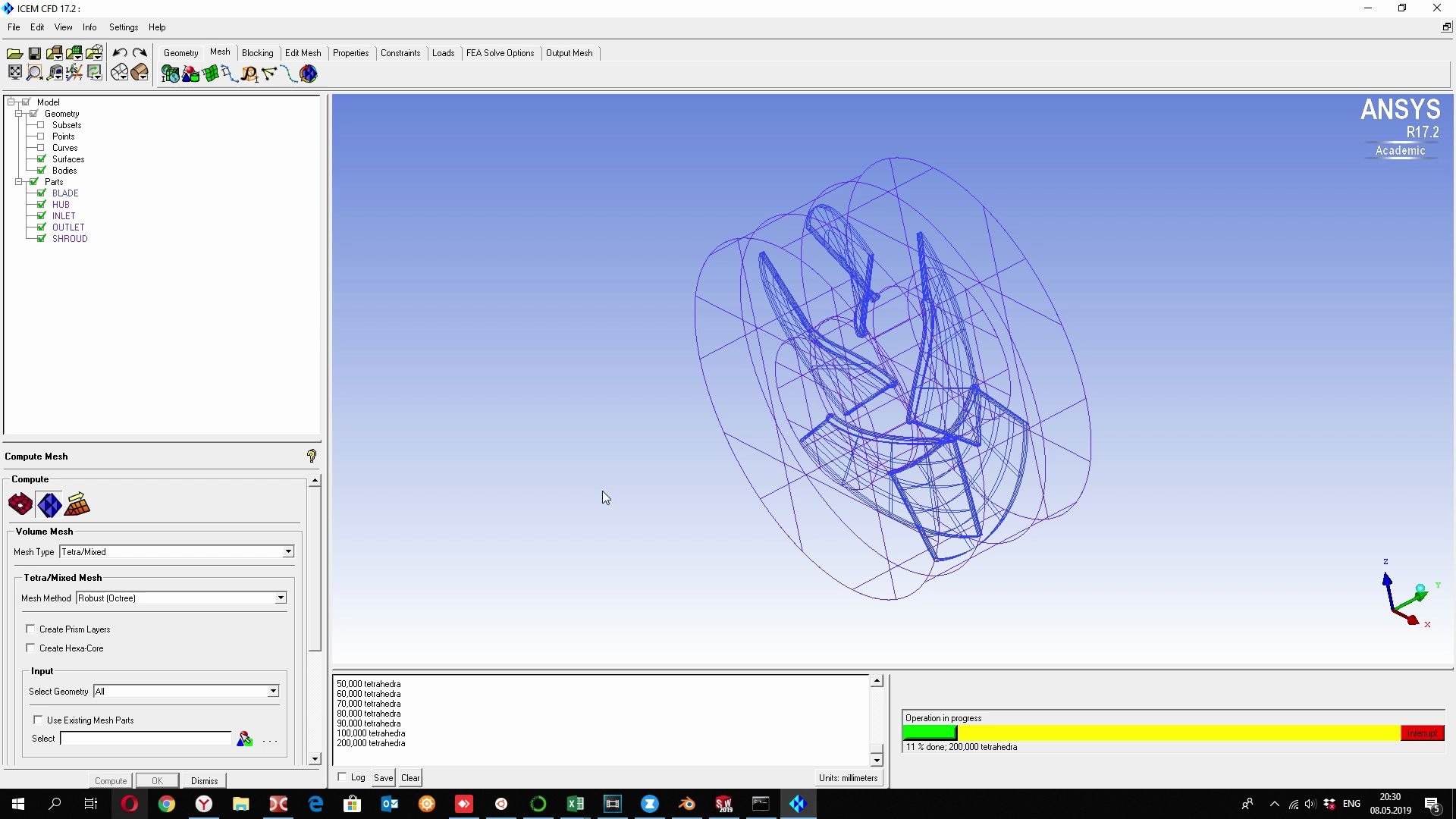1456x819 pixels.
Task: Open the Mesh Method dropdown
Action: click(281, 598)
